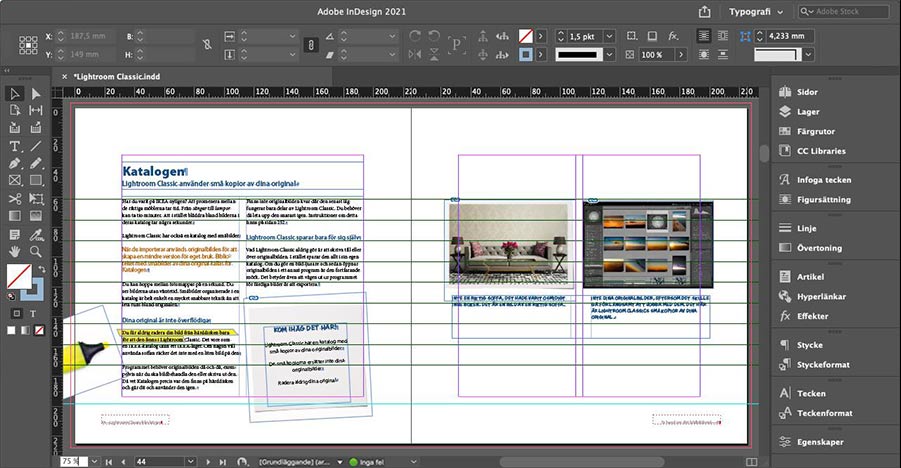Click the Stroke swatch in toolbox
Viewport: 901px width, 468px height.
click(x=36, y=292)
